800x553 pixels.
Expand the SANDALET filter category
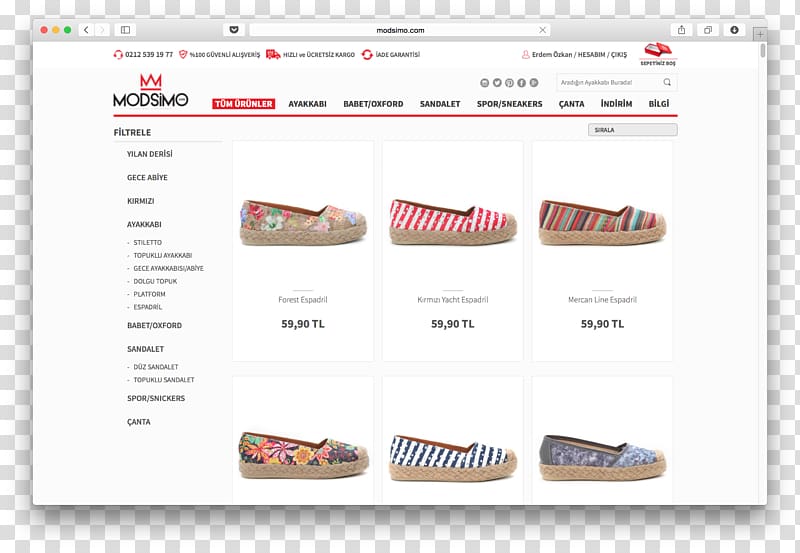pyautogui.click(x=145, y=349)
